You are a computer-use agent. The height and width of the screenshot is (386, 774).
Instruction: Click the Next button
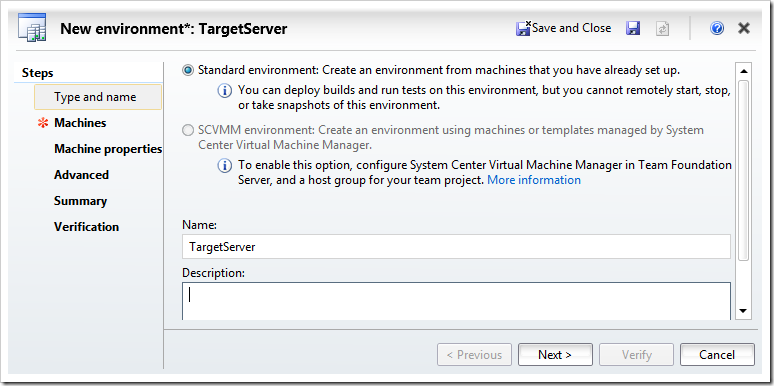coord(555,355)
